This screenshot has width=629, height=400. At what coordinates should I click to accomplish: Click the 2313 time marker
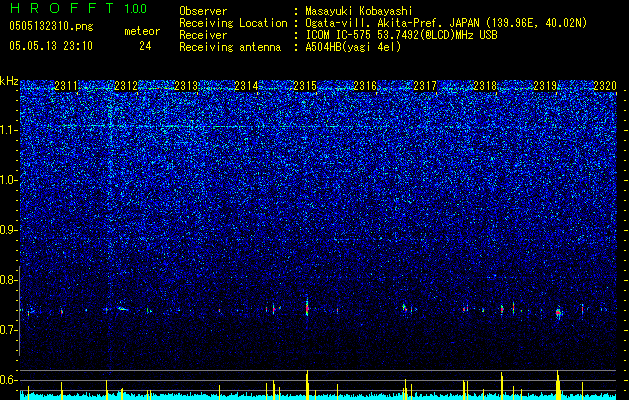pyautogui.click(x=186, y=85)
